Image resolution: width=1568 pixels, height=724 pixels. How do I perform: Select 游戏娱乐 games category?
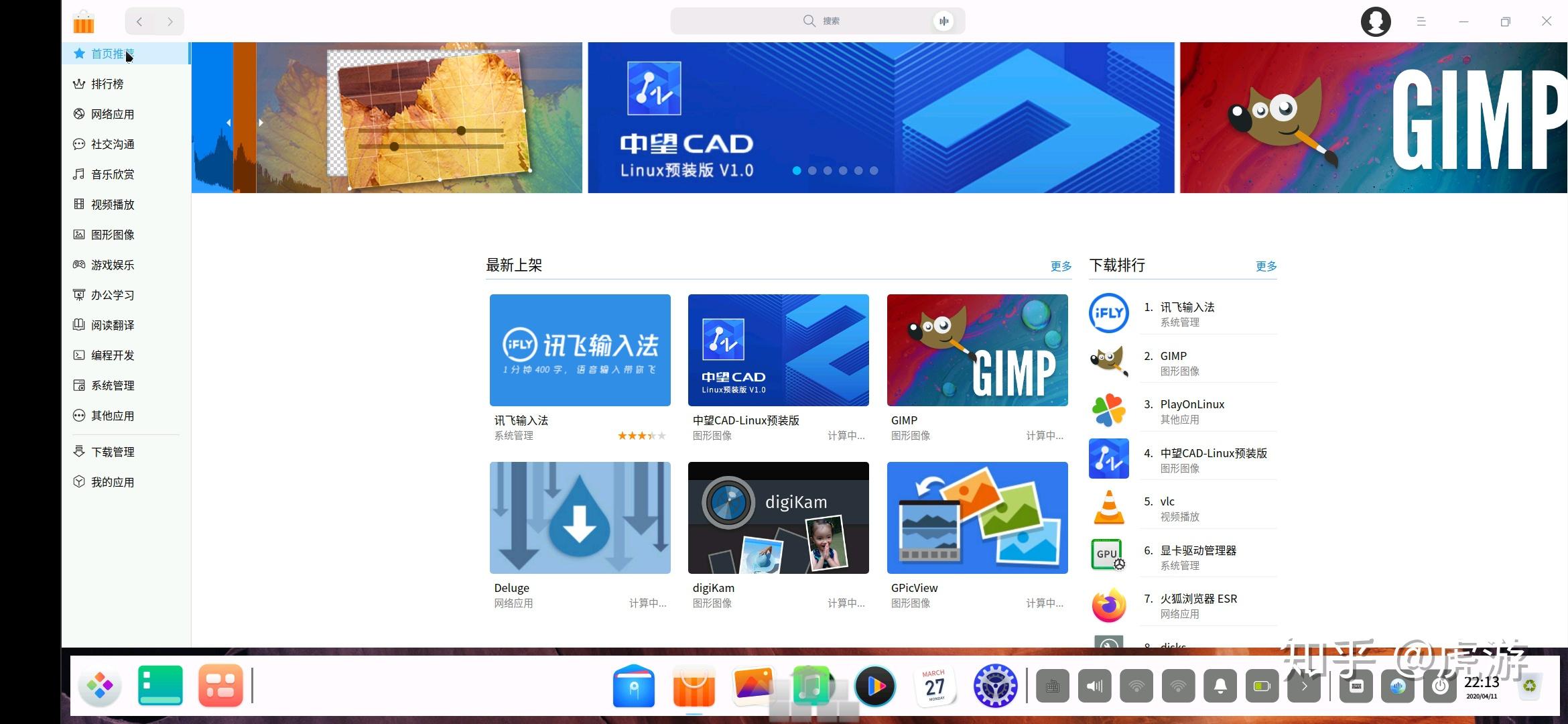tap(113, 265)
